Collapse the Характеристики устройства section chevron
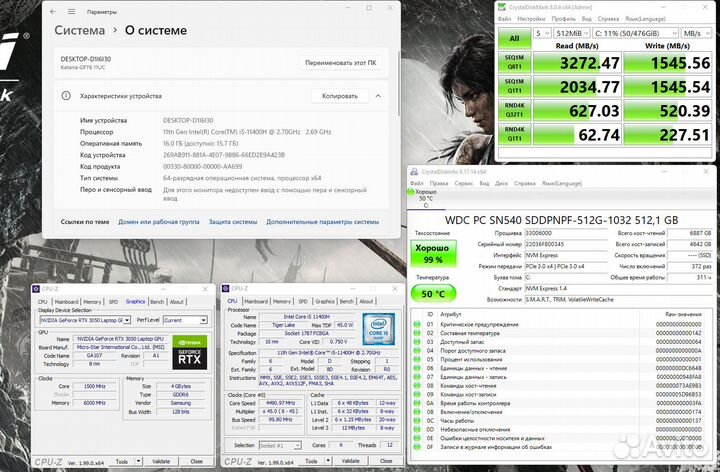This screenshot has height=472, width=720. tap(378, 96)
